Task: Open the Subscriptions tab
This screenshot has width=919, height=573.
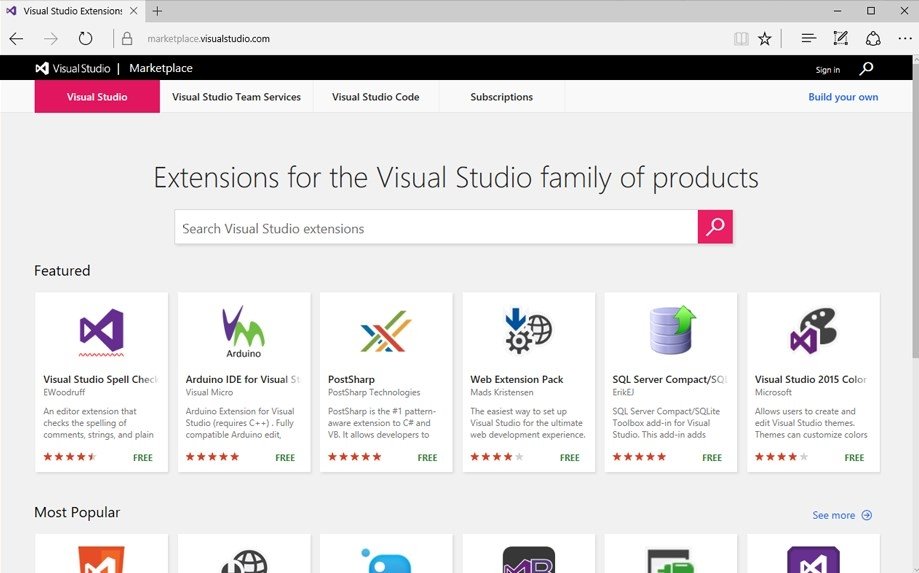Action: (x=502, y=97)
